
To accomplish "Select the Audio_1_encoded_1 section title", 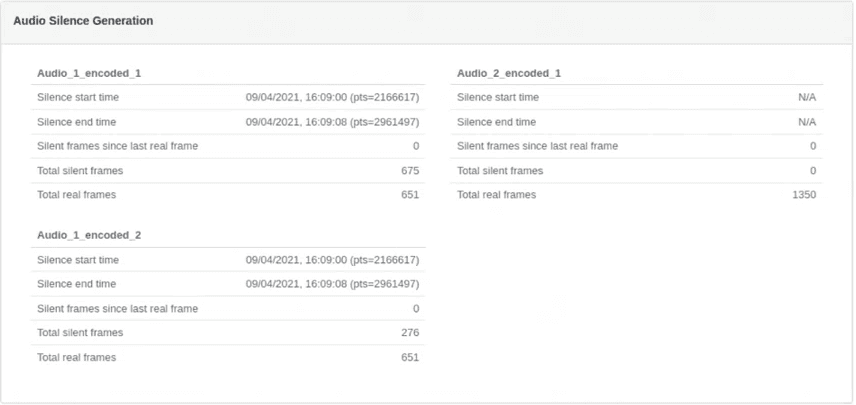I will point(89,73).
